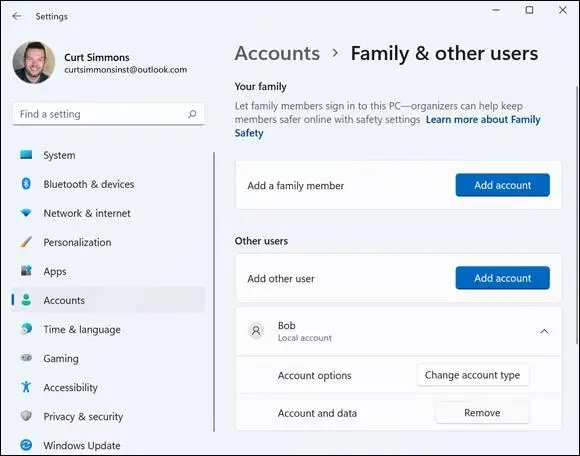This screenshot has height=456, width=580.
Task: Click the search magnifier icon
Action: click(192, 114)
